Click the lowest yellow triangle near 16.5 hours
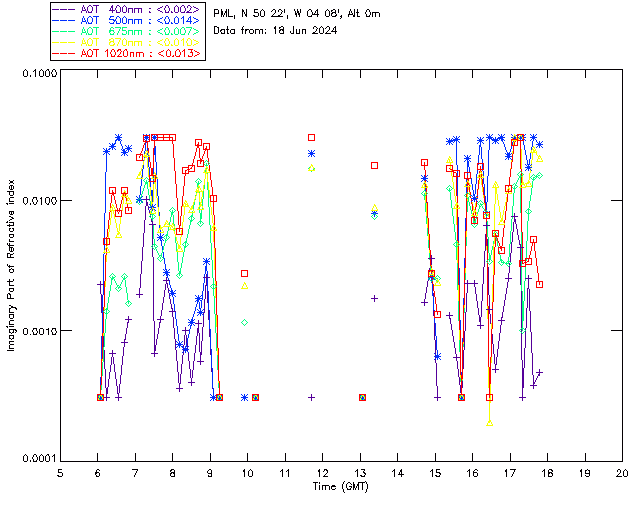 490,423
